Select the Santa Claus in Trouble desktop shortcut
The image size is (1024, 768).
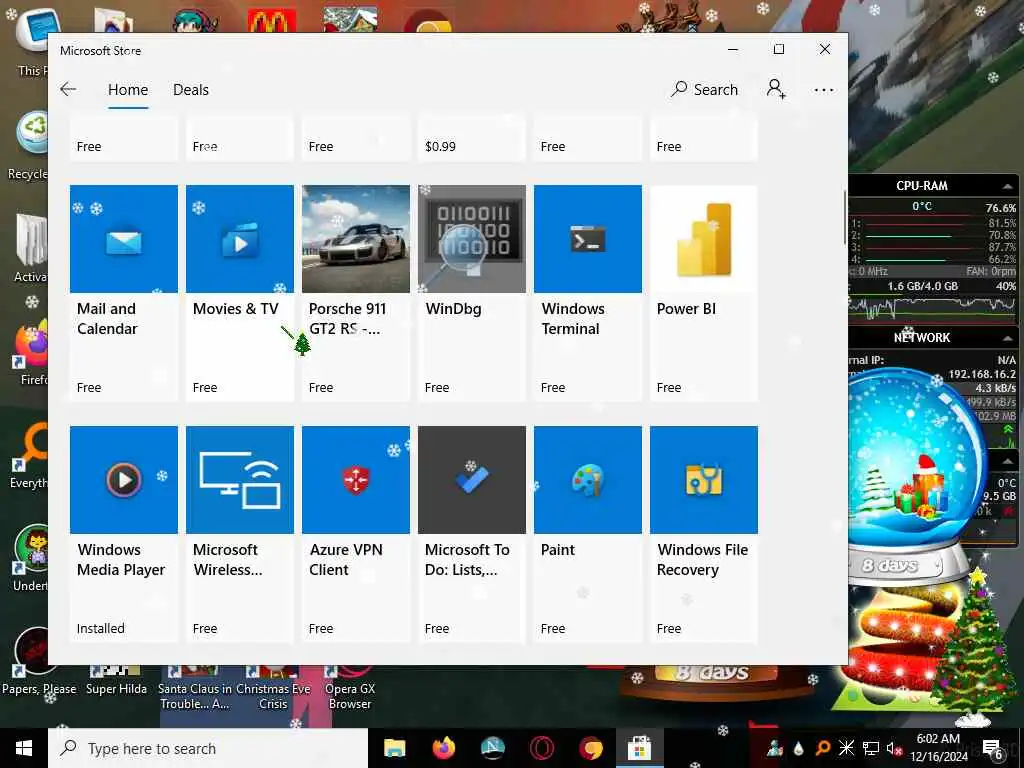point(195,687)
